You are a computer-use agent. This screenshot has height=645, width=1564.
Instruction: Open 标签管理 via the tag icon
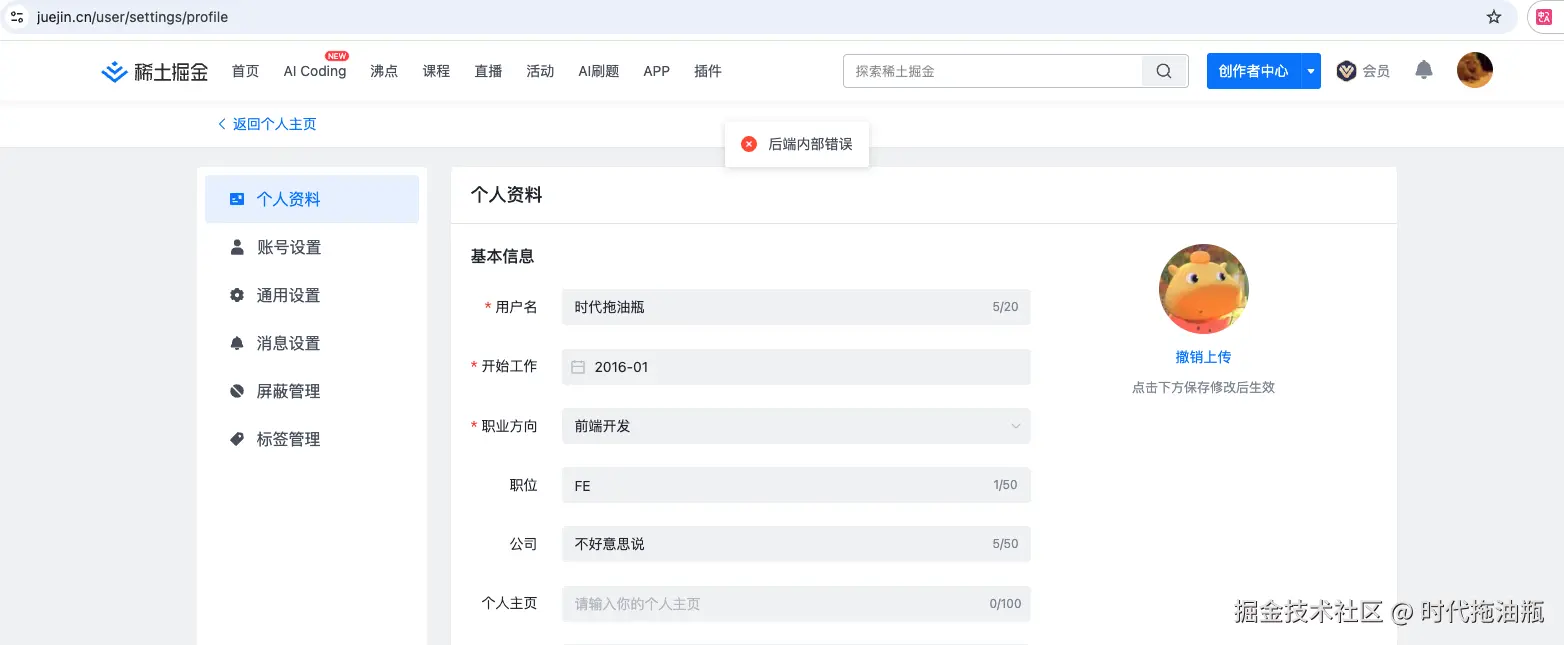coord(235,439)
